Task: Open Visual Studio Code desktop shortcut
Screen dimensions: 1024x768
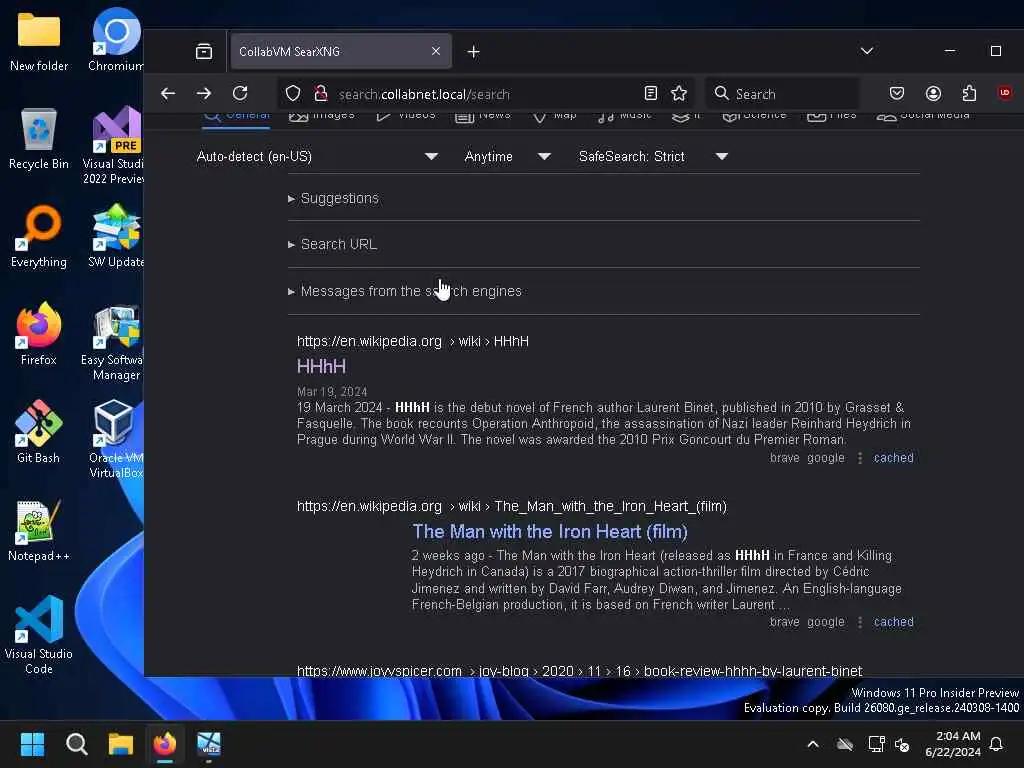Action: (x=39, y=635)
